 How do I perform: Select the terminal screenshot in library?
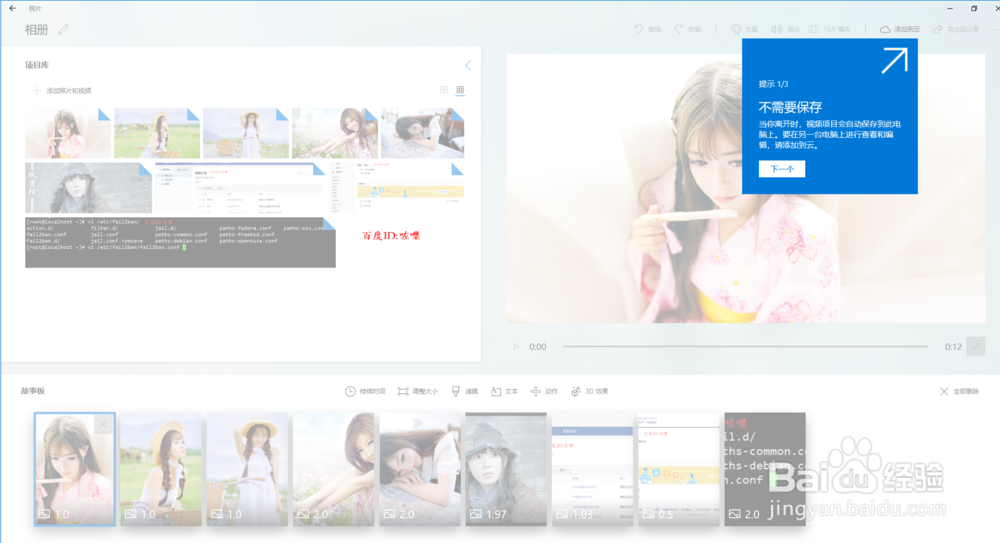click(x=180, y=242)
